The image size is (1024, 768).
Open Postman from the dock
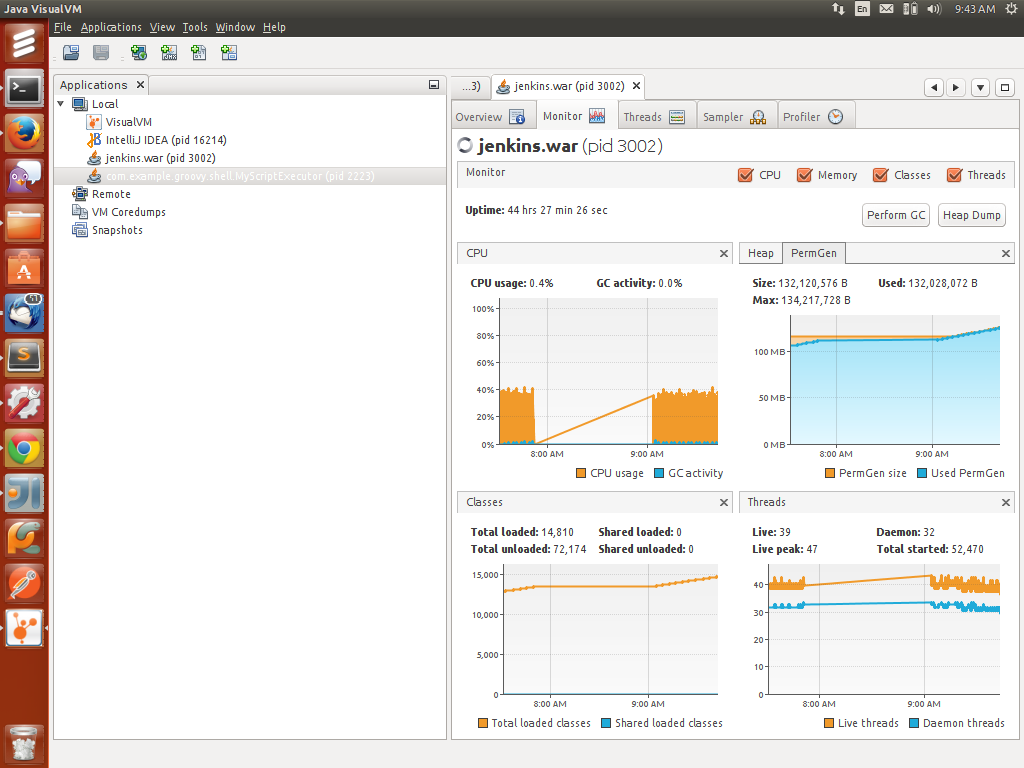24,583
